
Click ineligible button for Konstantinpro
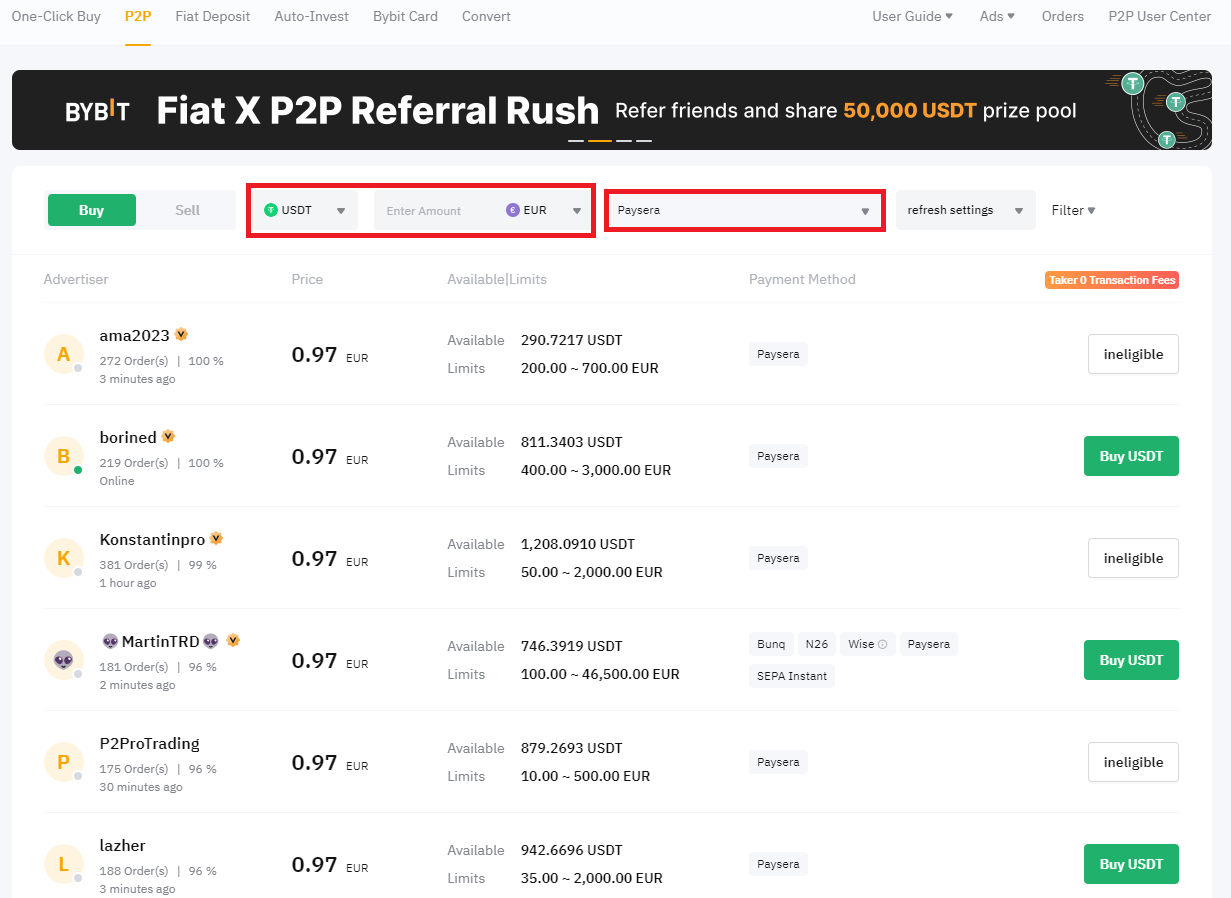click(1133, 558)
